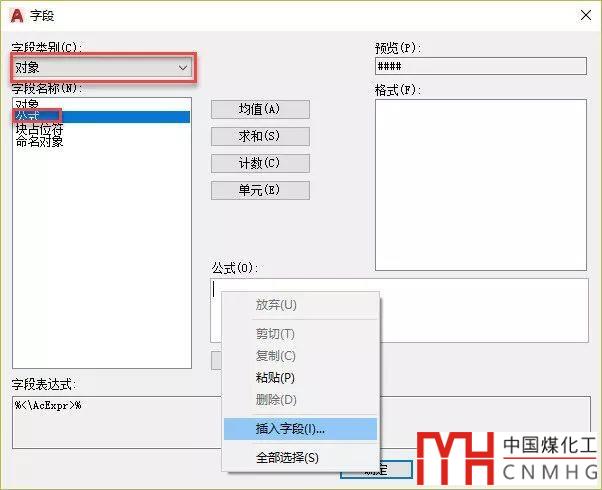Click inside the 格式 format list box
This screenshot has width=602, height=490.
[x=480, y=185]
